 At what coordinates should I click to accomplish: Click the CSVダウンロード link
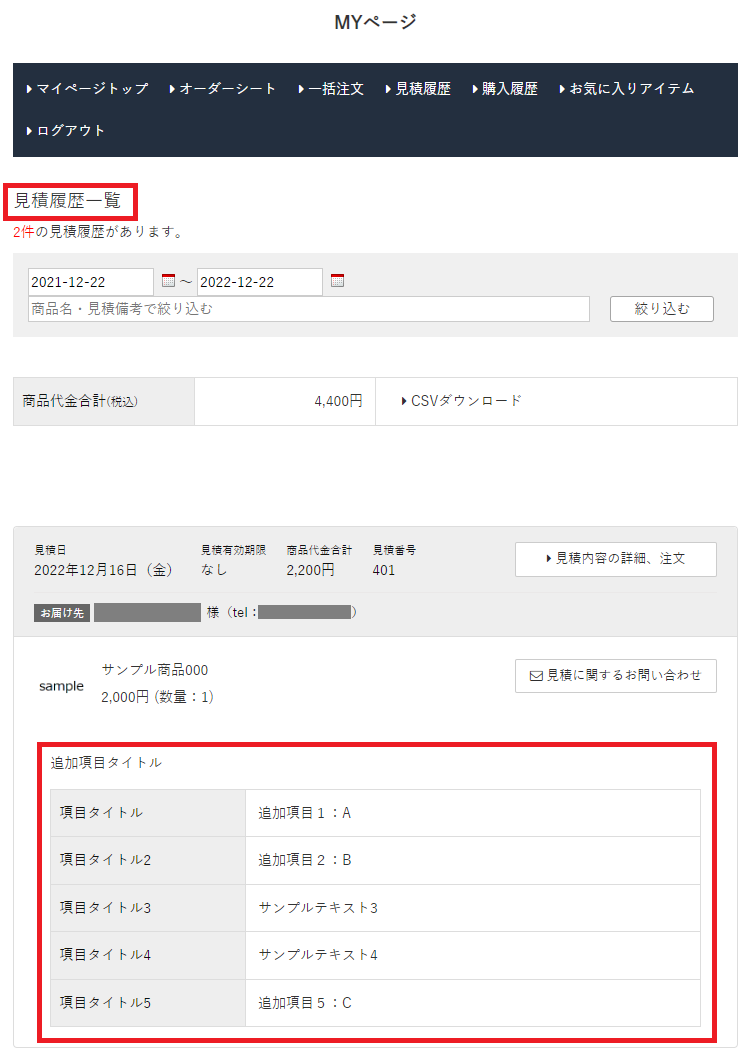pos(461,401)
